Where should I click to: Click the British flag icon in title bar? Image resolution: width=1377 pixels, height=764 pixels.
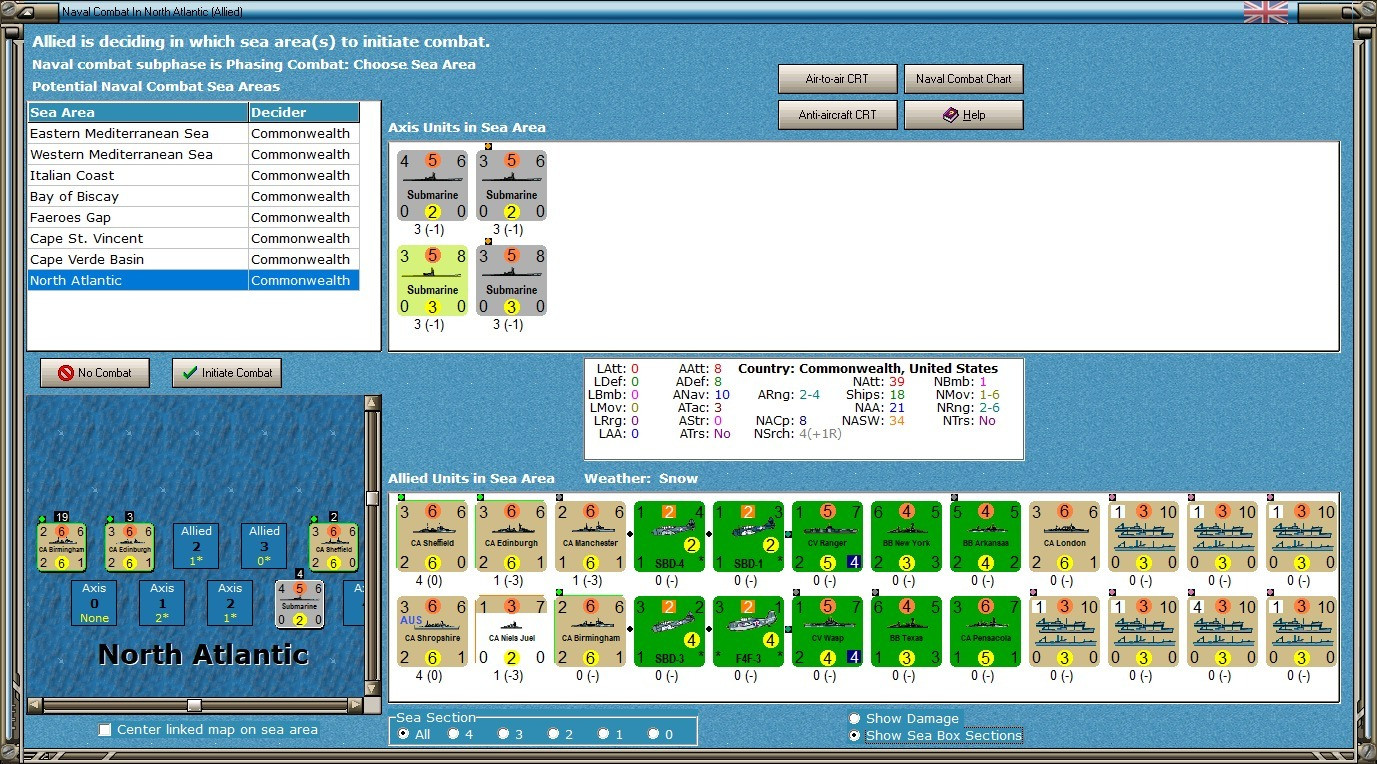pos(1265,12)
